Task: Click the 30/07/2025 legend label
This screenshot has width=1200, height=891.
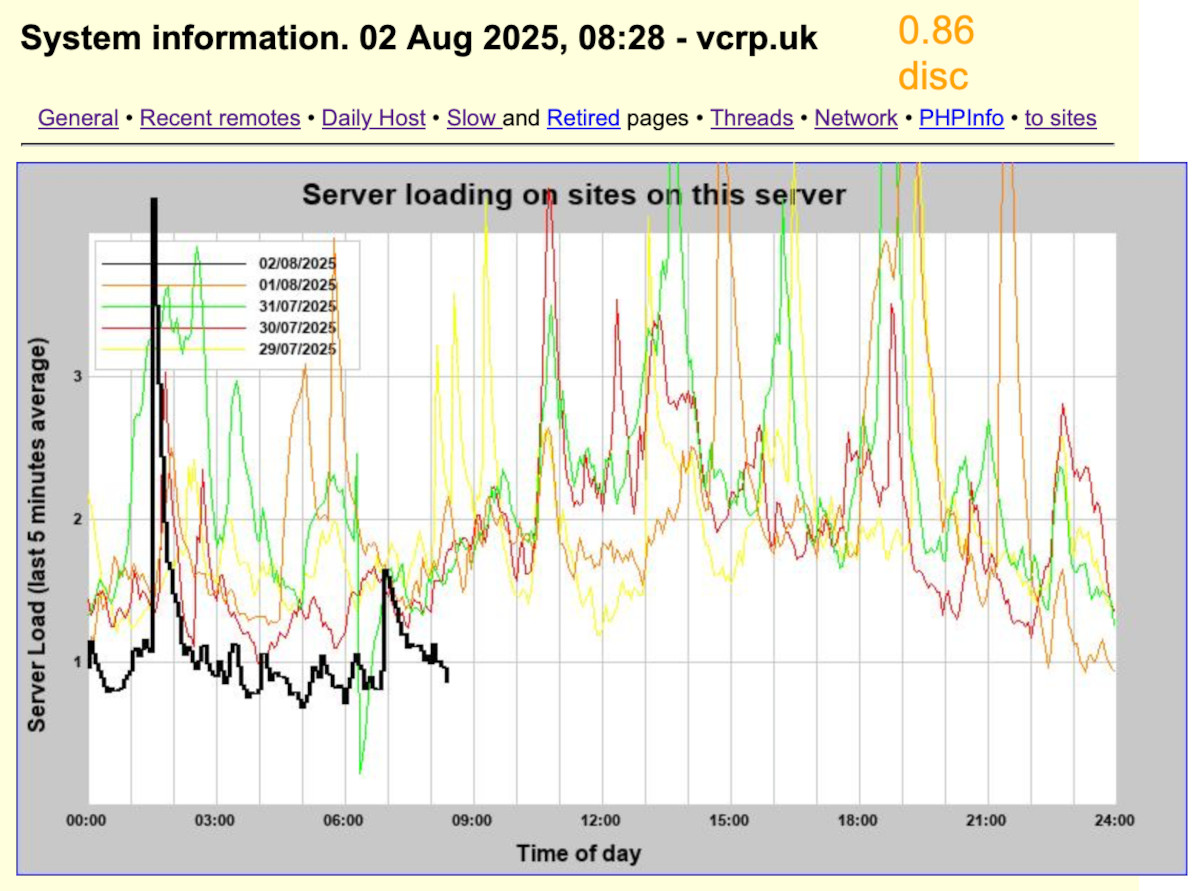Action: (297, 327)
